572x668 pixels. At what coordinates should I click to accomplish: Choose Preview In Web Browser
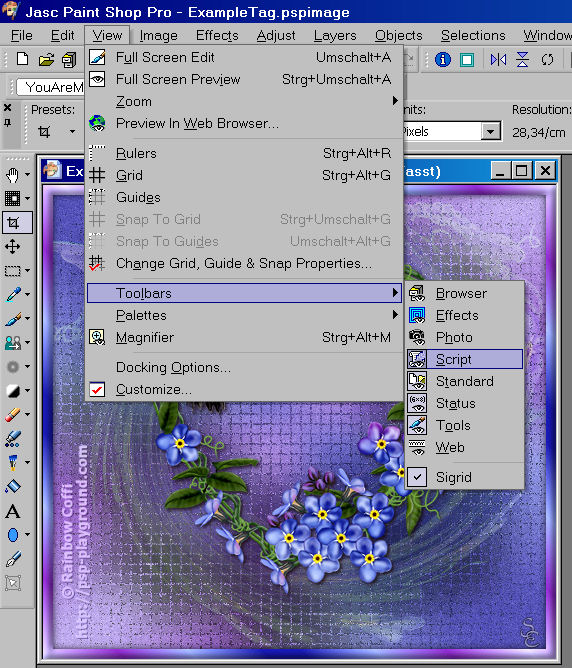click(x=244, y=124)
